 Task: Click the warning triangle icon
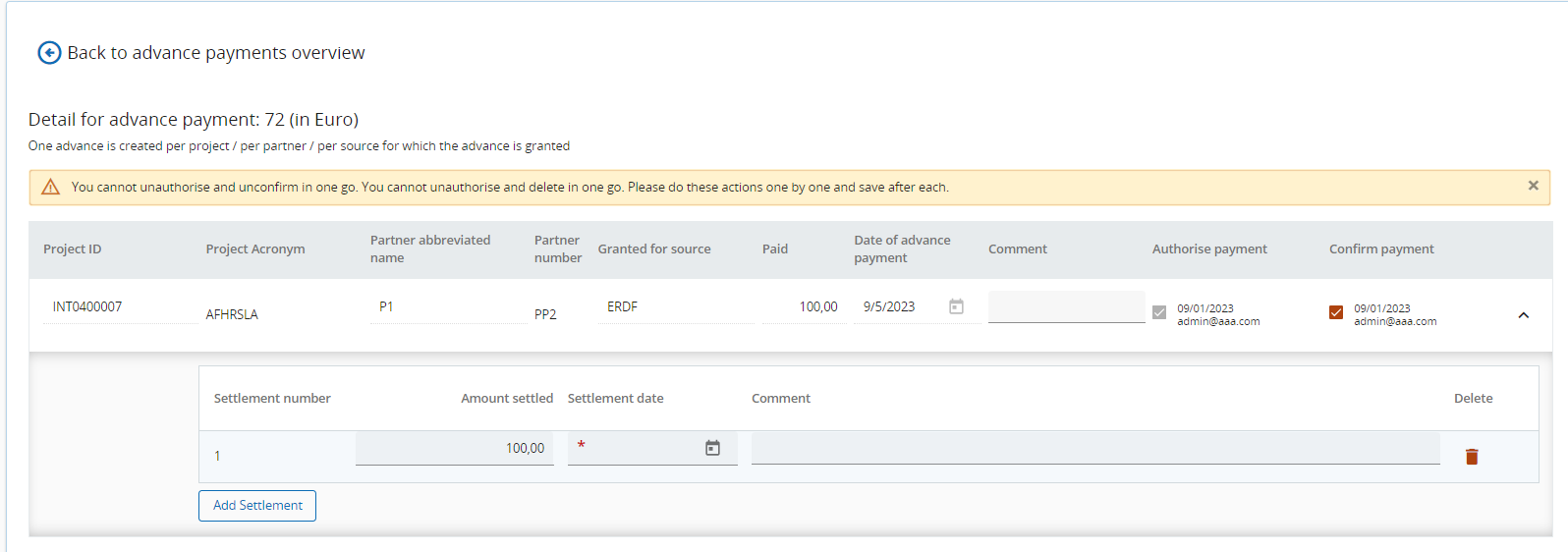pos(51,188)
